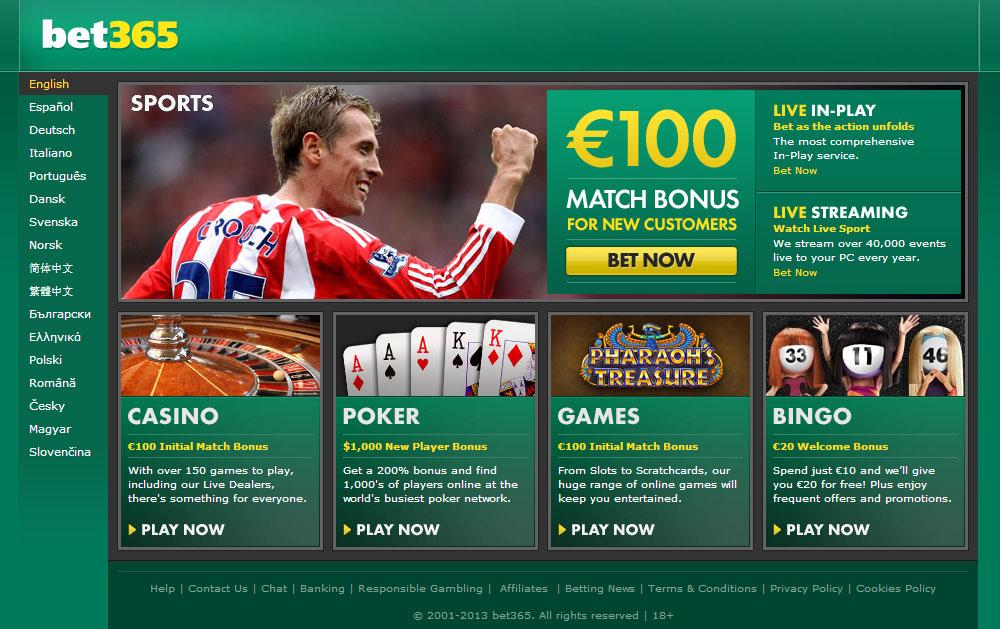Open the Casino roulette wheel image

click(x=220, y=355)
